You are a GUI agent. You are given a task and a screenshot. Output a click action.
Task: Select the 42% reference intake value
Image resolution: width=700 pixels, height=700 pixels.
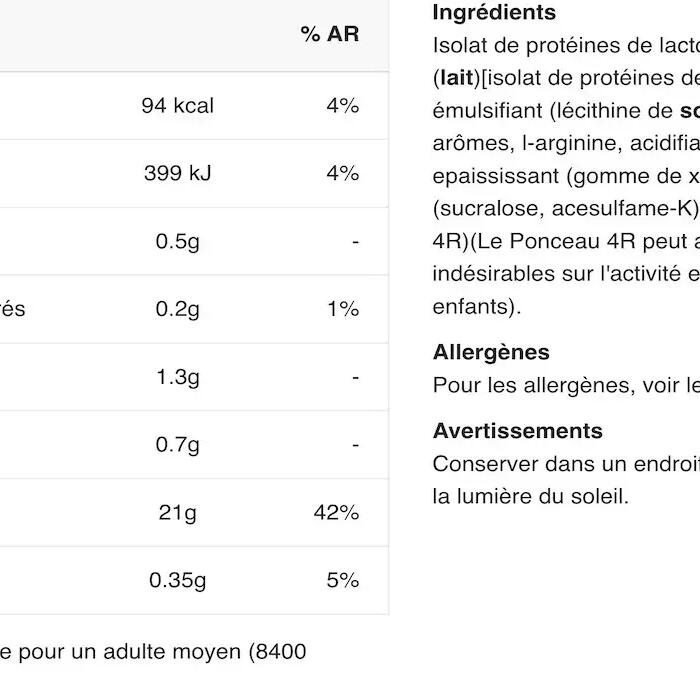tap(336, 512)
